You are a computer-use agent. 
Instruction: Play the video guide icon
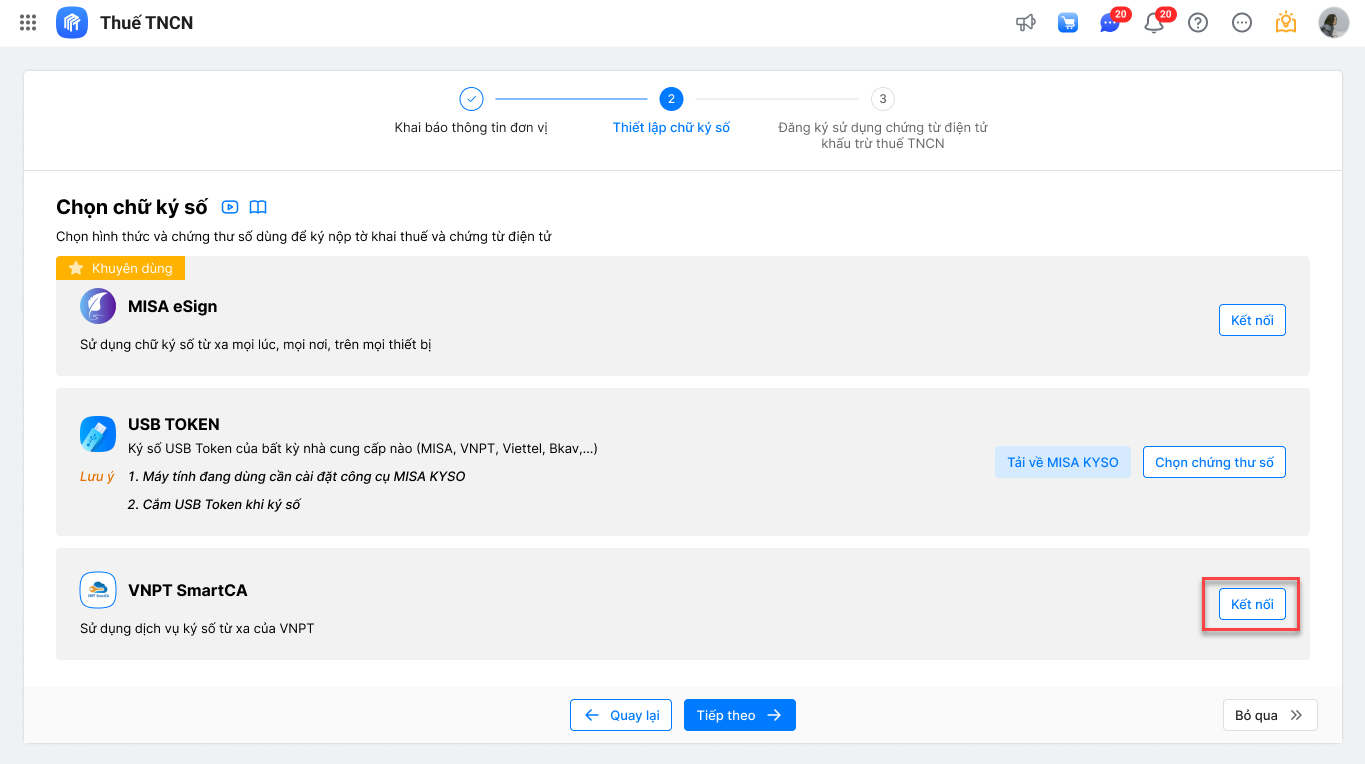(230, 207)
